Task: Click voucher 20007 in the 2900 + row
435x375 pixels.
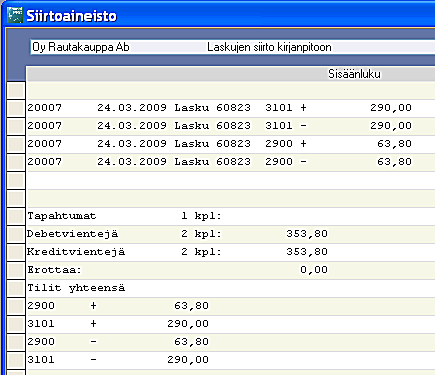Action: pos(44,144)
